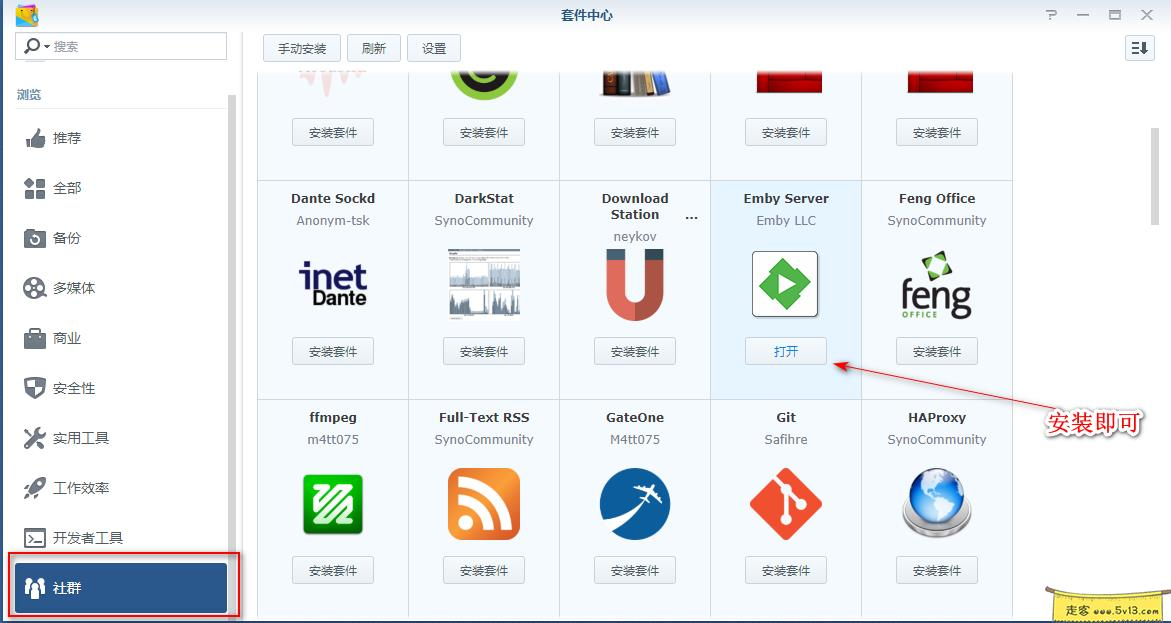Select the Full-Text RSS orange icon
The width and height of the screenshot is (1171, 623).
pyautogui.click(x=484, y=504)
